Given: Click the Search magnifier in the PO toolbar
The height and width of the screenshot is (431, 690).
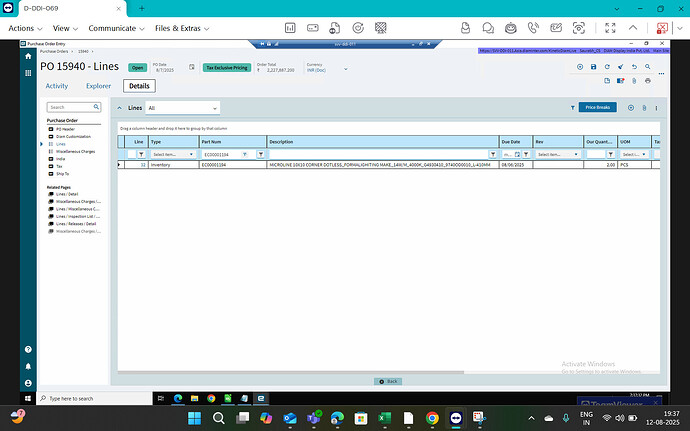Looking at the screenshot, I should click(x=648, y=67).
